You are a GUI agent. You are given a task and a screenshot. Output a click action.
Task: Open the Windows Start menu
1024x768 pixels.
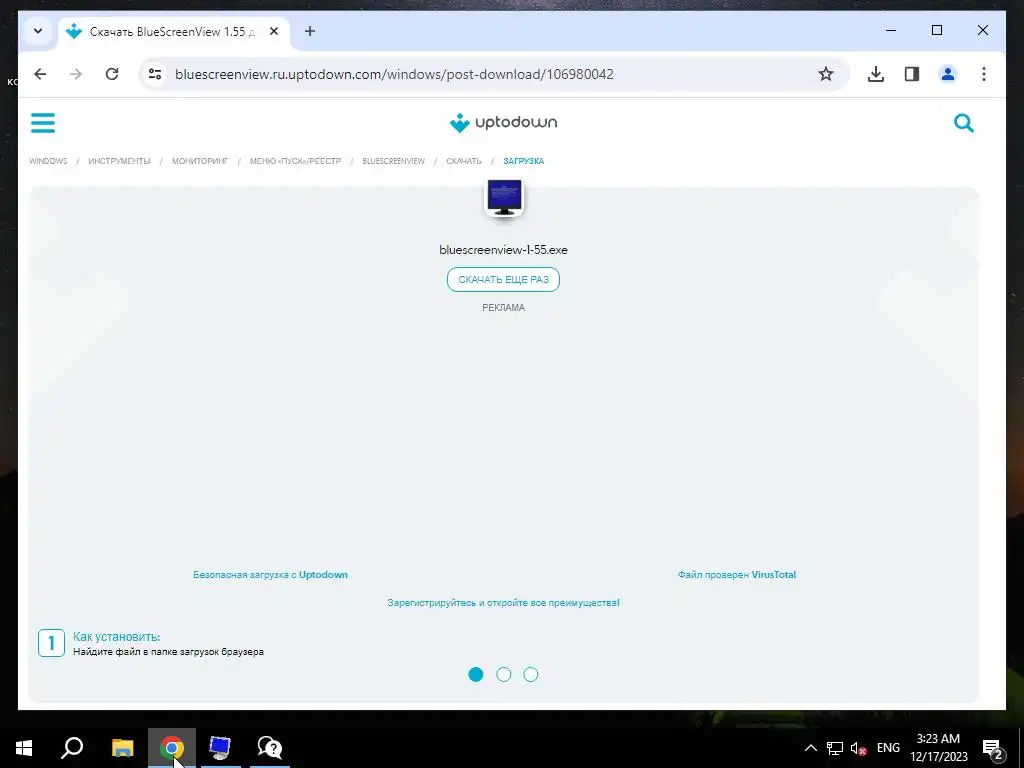point(24,748)
